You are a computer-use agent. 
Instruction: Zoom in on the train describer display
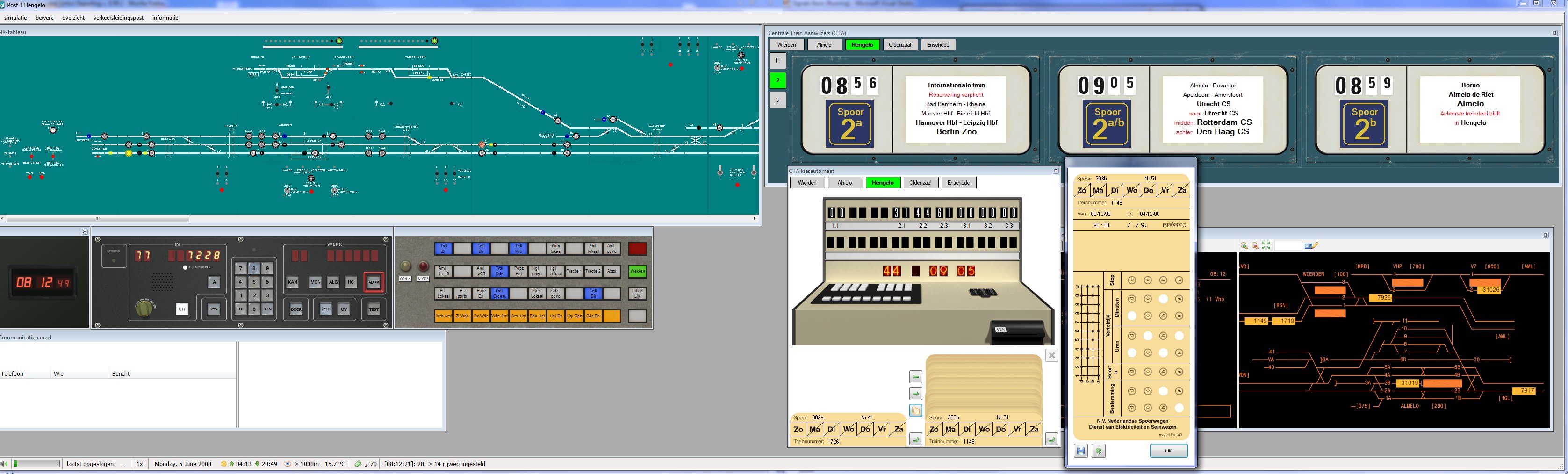(x=1244, y=246)
